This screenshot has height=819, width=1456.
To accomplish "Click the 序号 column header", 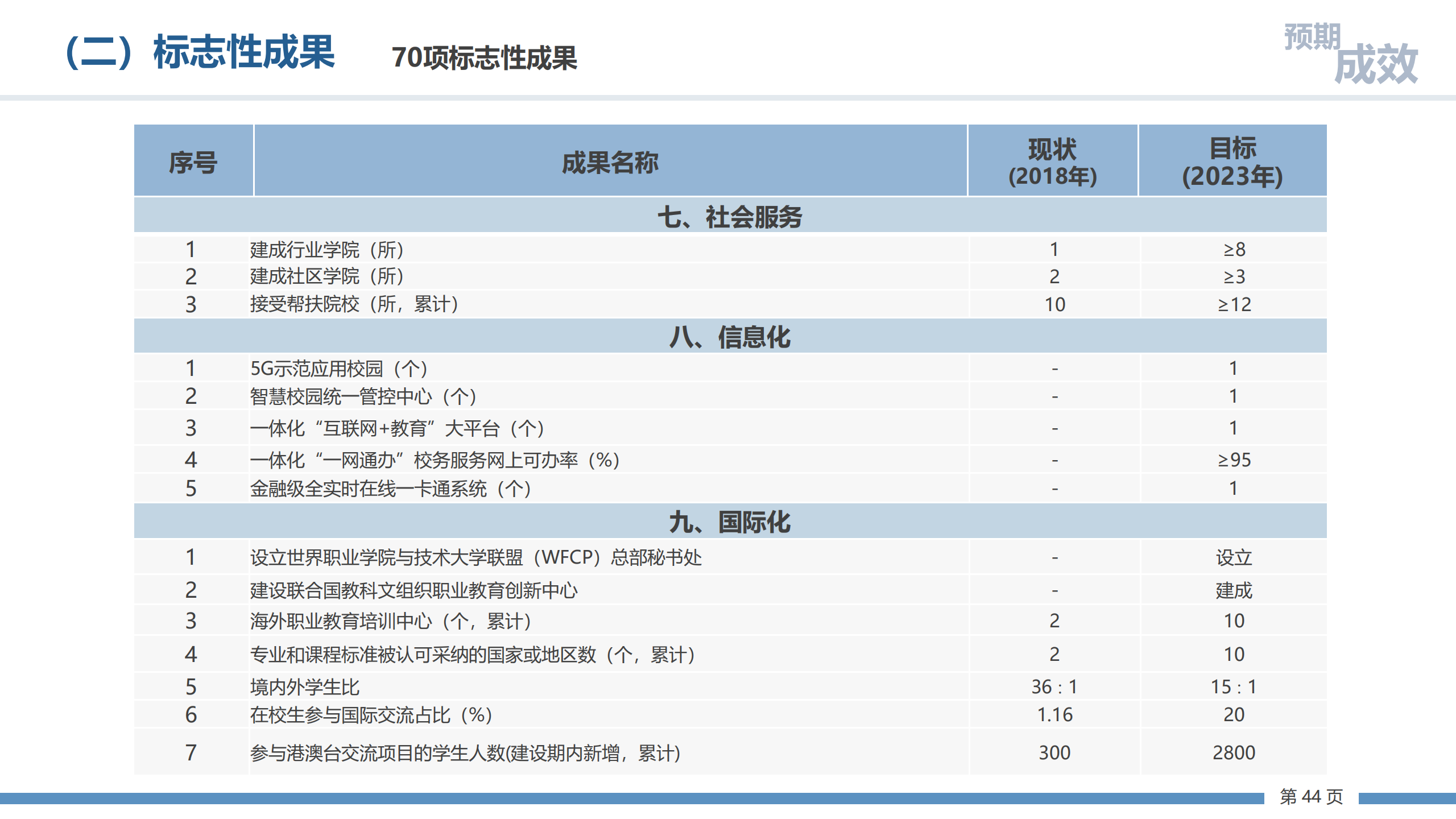I will pyautogui.click(x=193, y=162).
